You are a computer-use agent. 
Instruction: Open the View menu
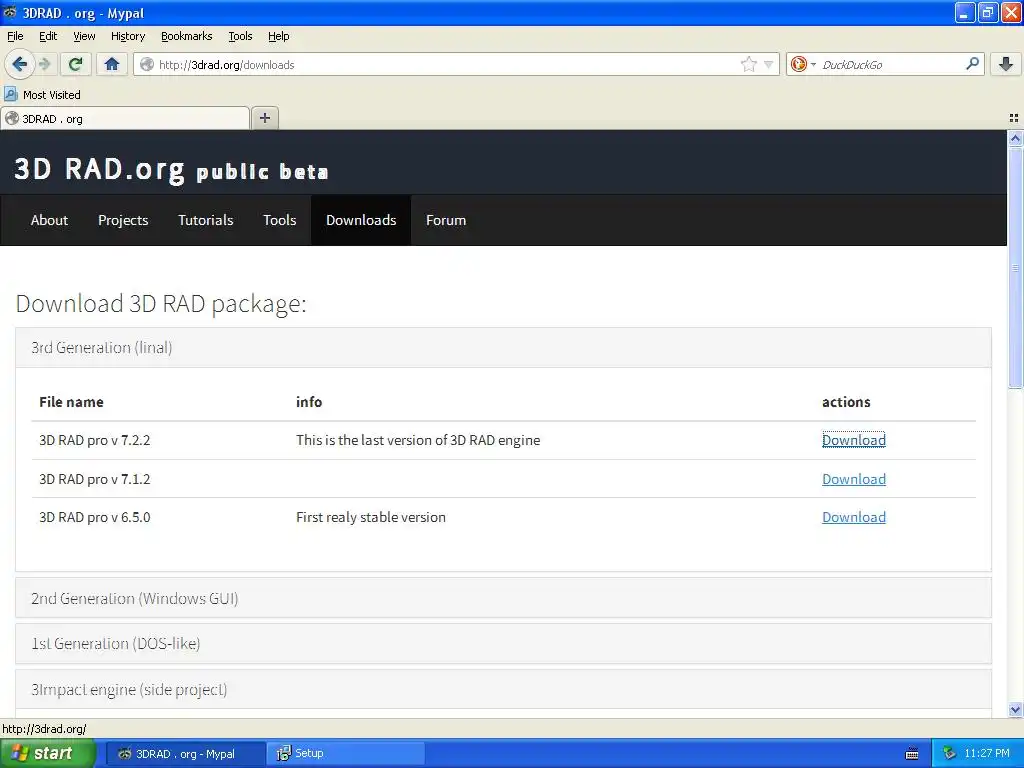(x=84, y=36)
